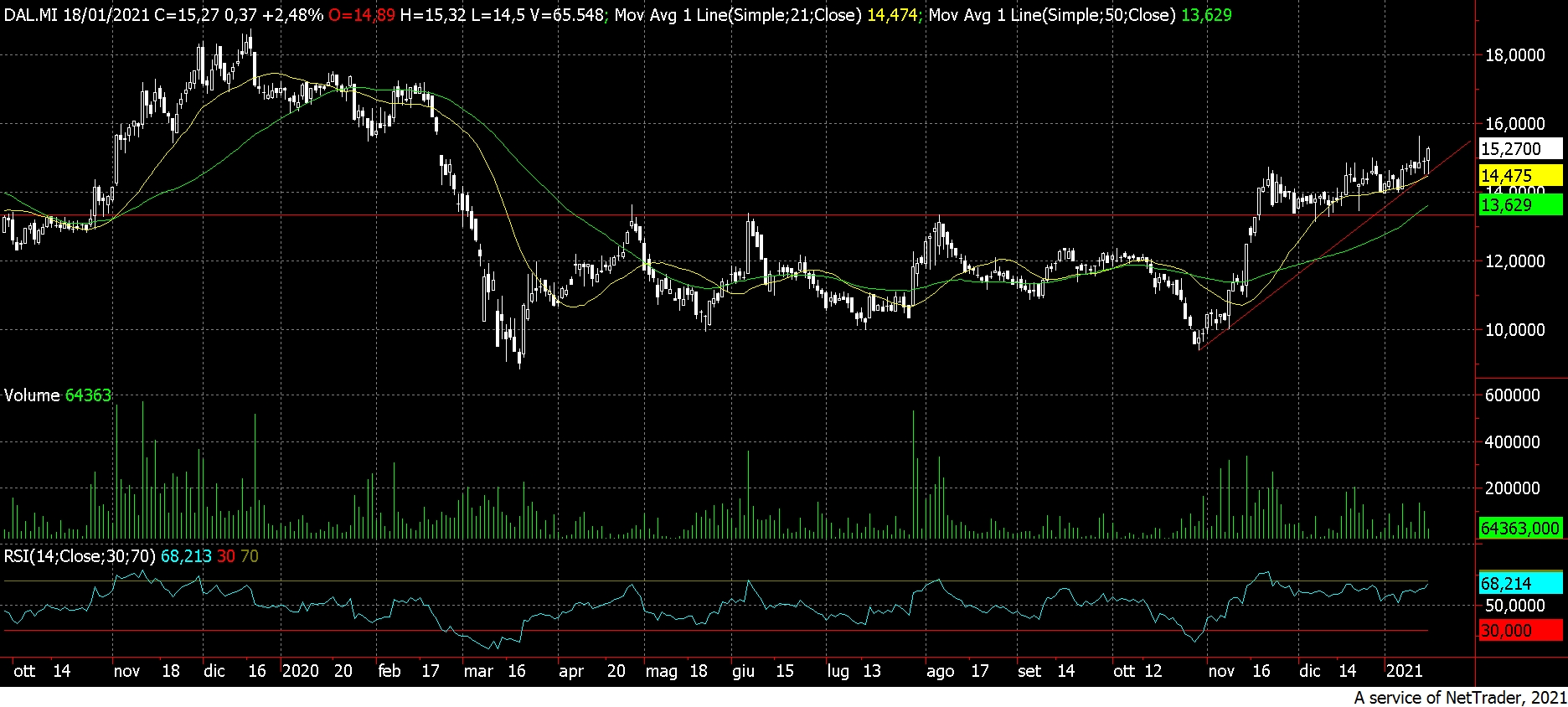
Task: Click the Mov Avg (Simple;21;Close) indicator label
Action: 737,14
